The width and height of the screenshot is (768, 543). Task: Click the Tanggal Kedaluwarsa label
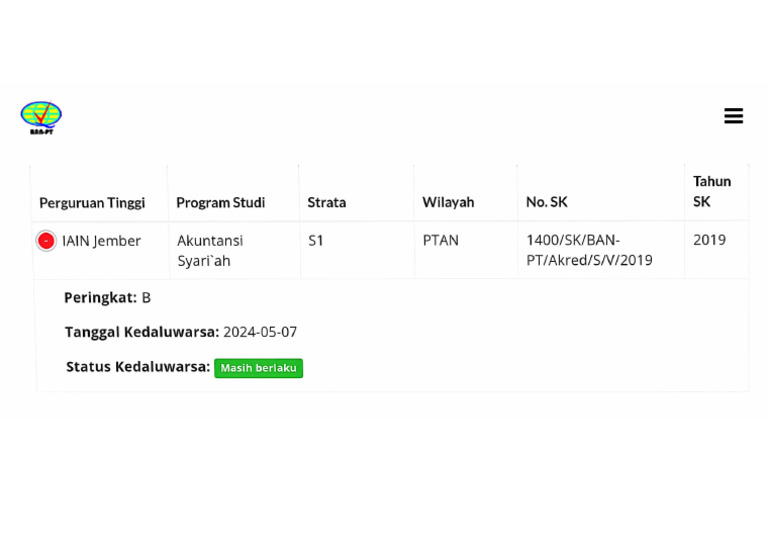click(141, 332)
